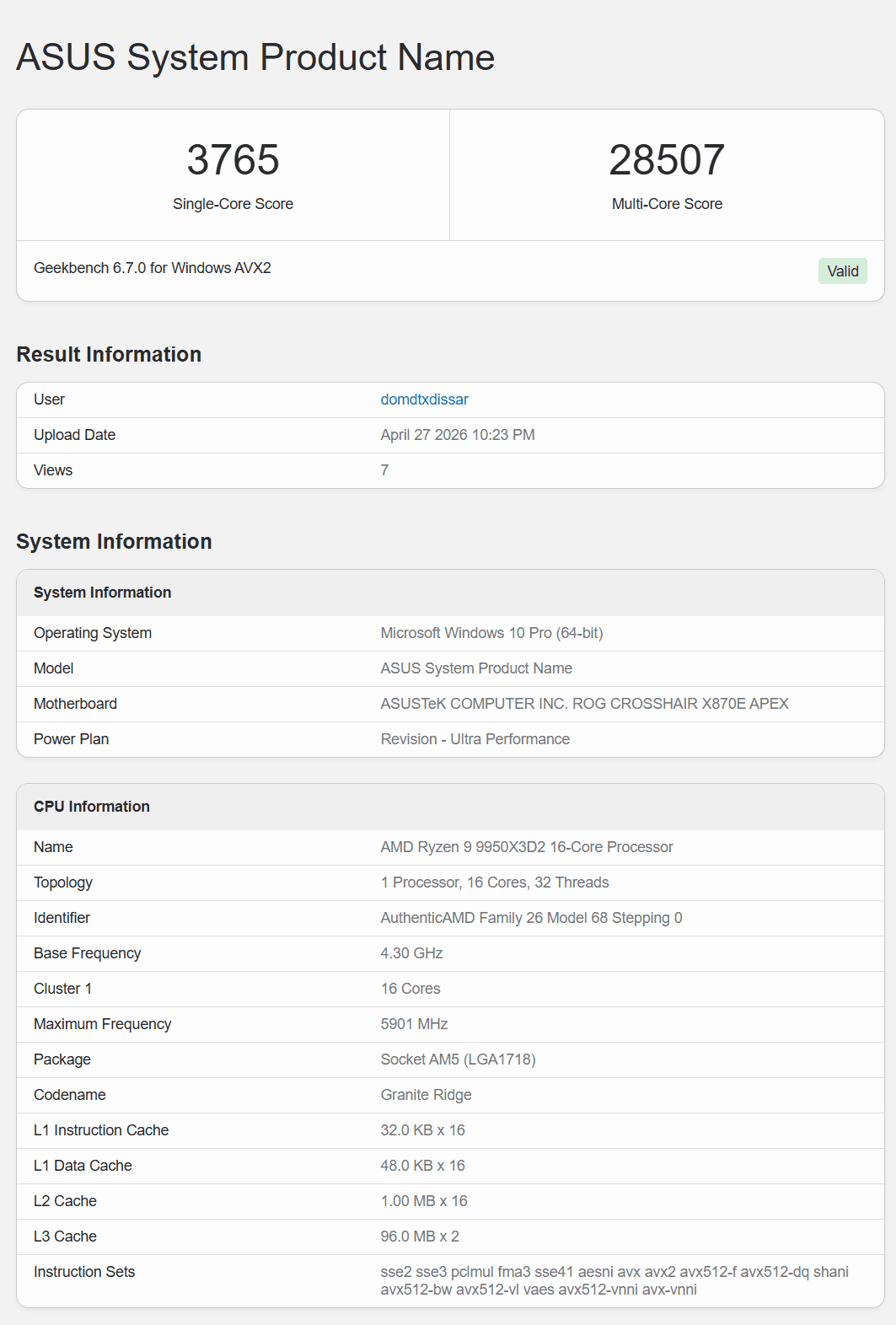
Task: Click the L2 Cache row label
Action: tap(65, 1201)
